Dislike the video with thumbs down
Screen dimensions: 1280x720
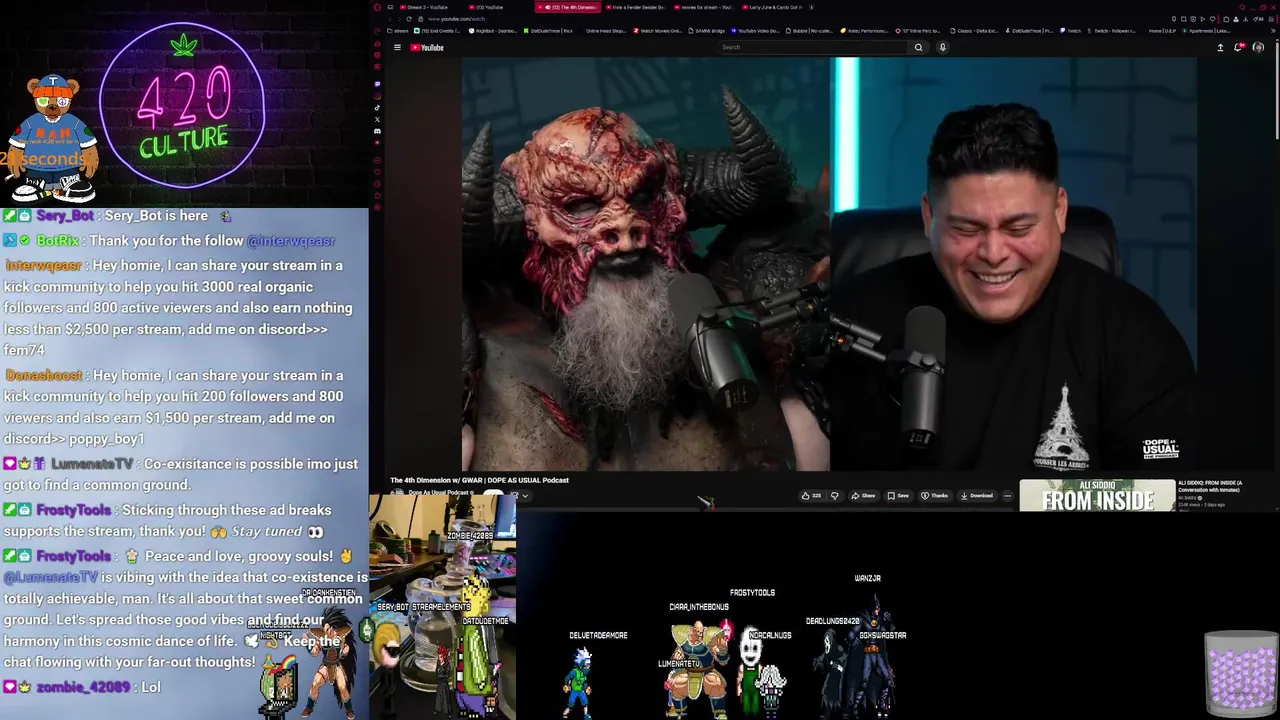[834, 496]
